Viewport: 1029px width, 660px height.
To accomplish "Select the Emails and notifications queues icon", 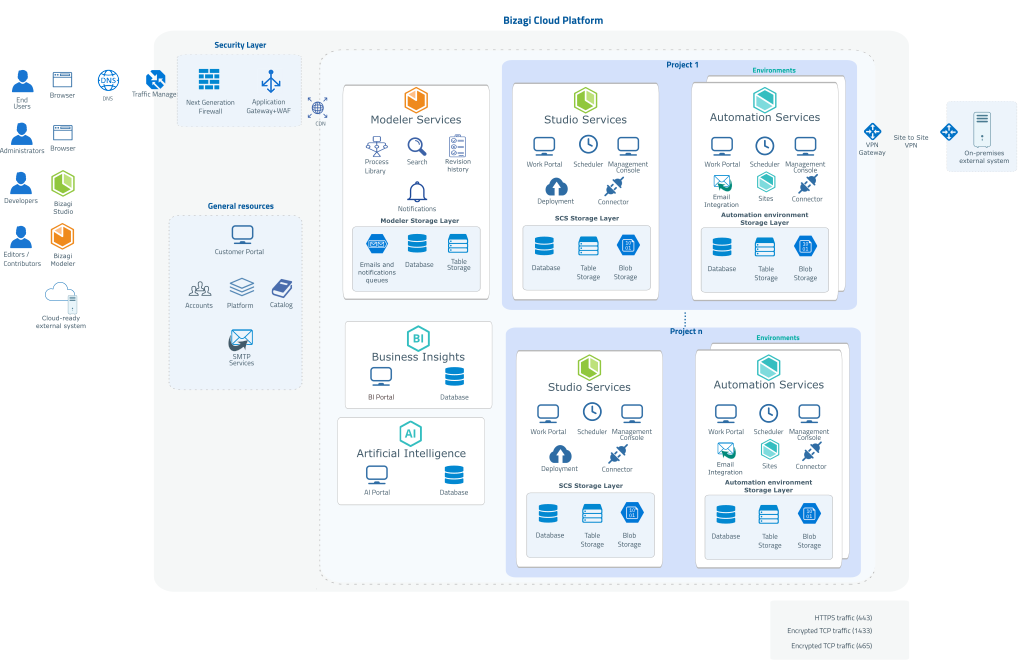I will (x=377, y=244).
